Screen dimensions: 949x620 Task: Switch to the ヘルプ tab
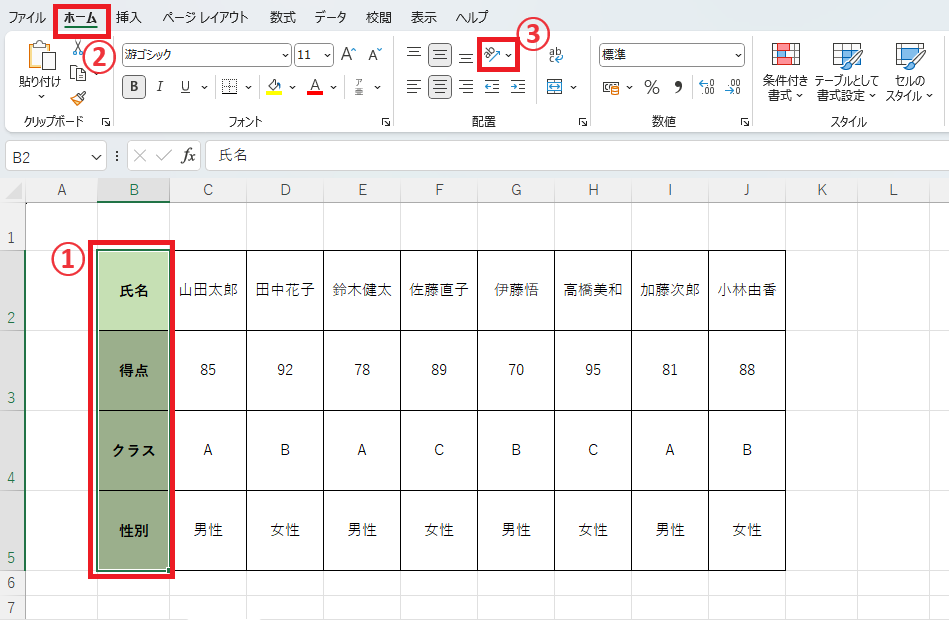coord(472,18)
